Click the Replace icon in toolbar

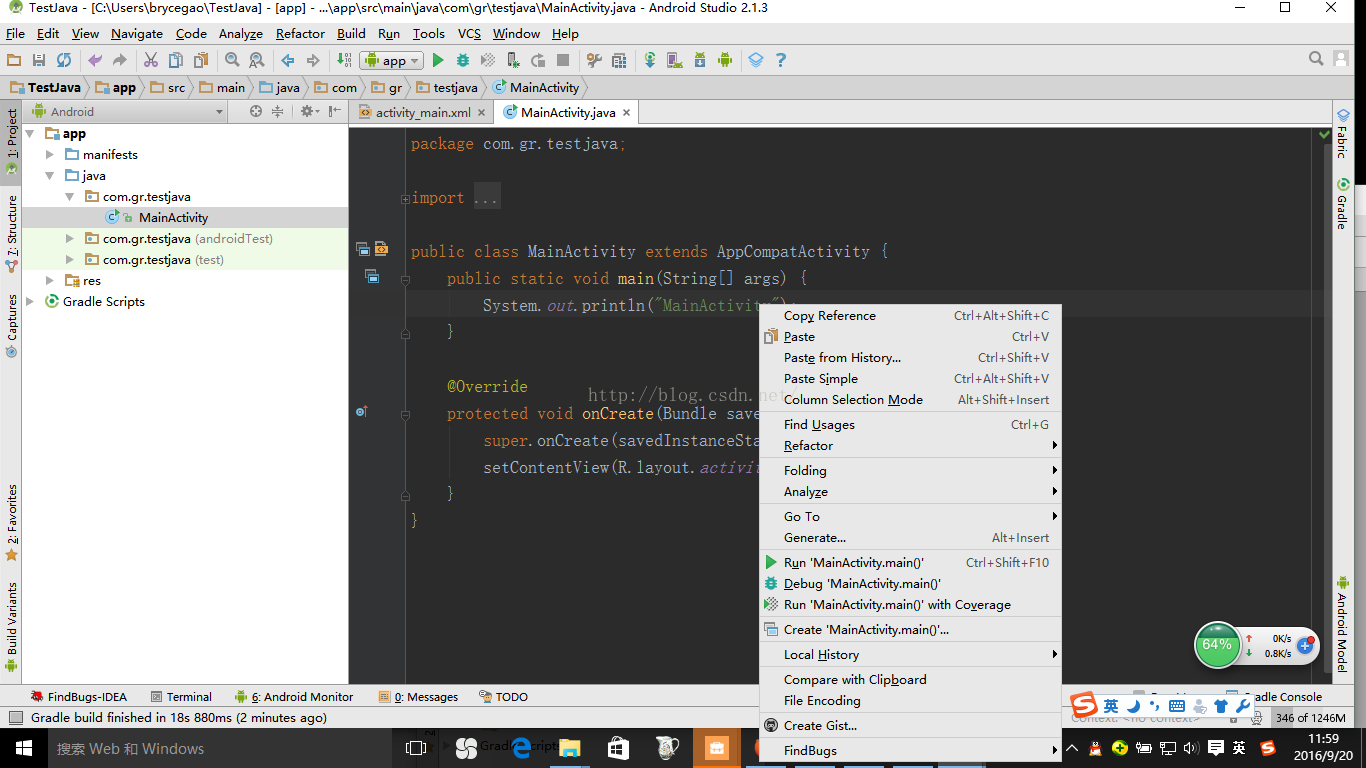tap(257, 60)
